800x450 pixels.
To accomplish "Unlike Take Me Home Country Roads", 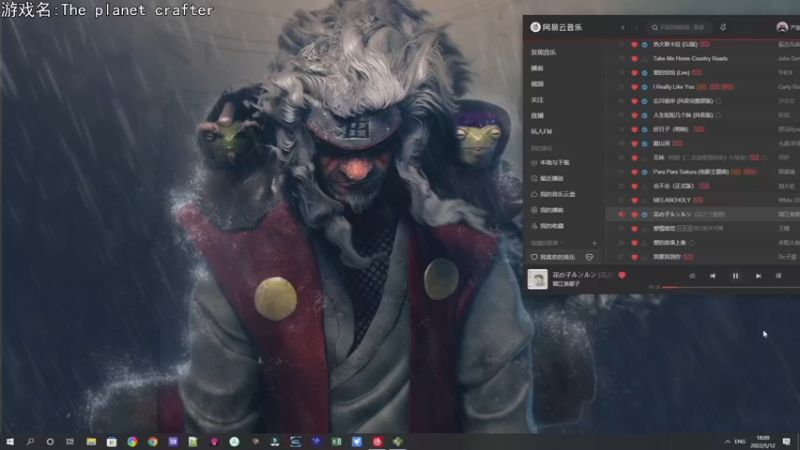I will (x=634, y=59).
